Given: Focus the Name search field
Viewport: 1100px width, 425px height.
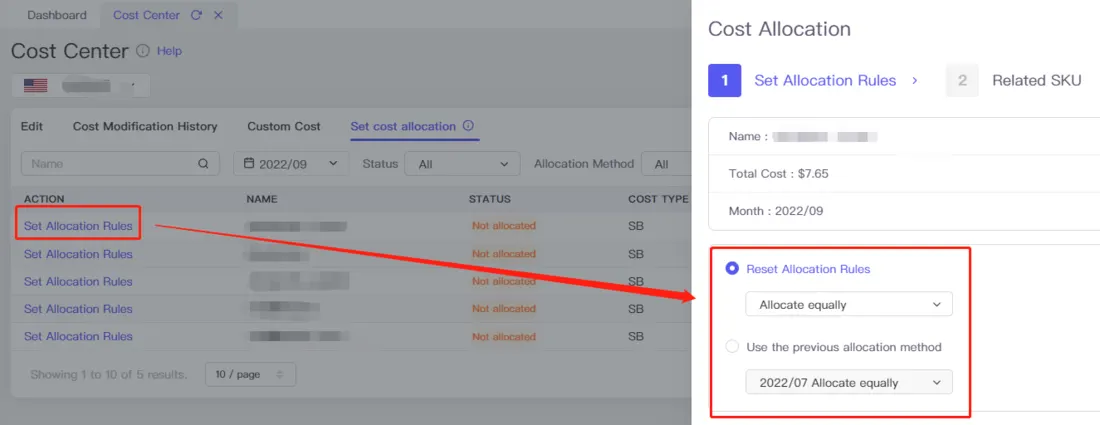Looking at the screenshot, I should coord(120,163).
